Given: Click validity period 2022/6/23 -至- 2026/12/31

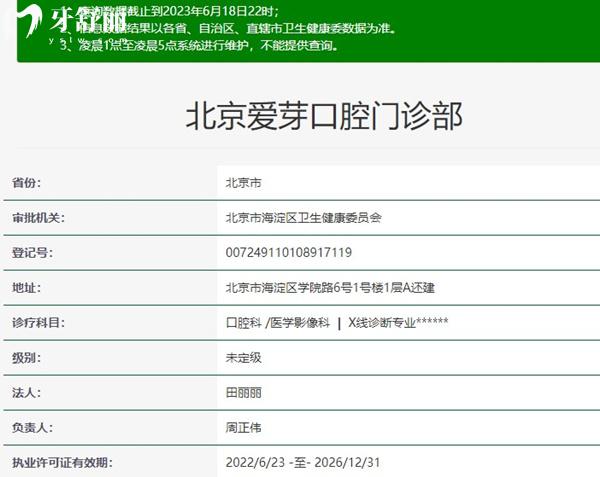Looking at the screenshot, I should click(303, 462).
